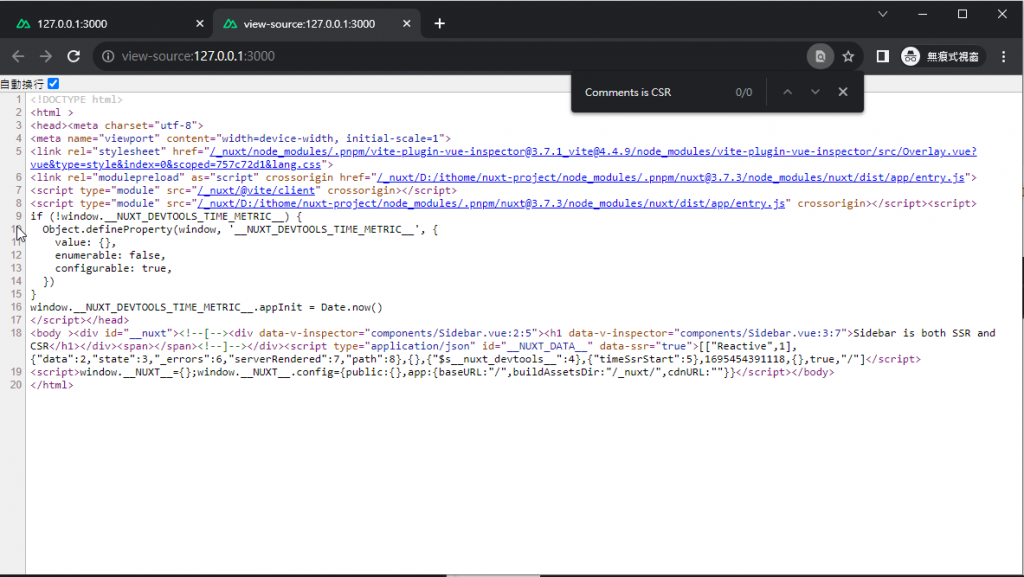Close the view-source:127.0.0.1:3000 tab
This screenshot has height=577, width=1024.
pyautogui.click(x=407, y=23)
